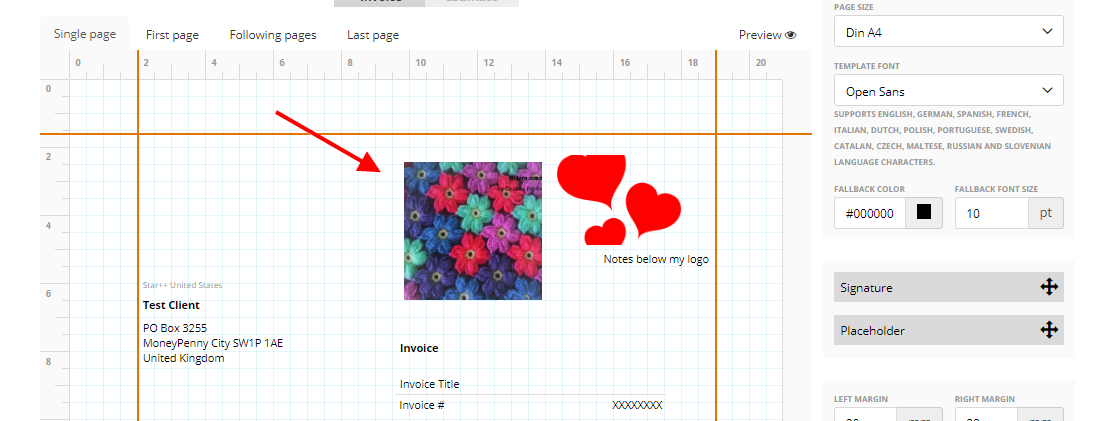1098x421 pixels.
Task: Click the 'PO Box 3255' address line
Action: tap(175, 328)
